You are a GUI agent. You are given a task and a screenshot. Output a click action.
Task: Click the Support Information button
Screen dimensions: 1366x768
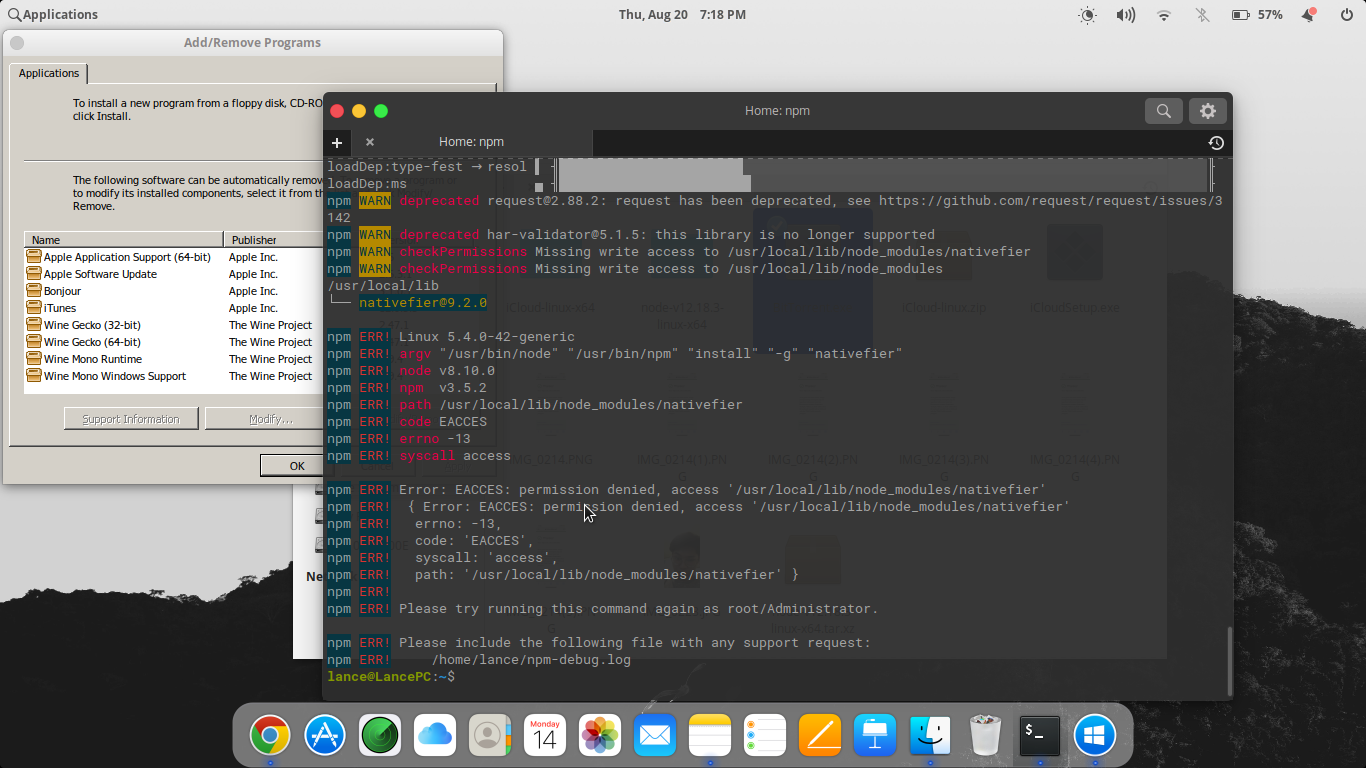[x=131, y=419]
